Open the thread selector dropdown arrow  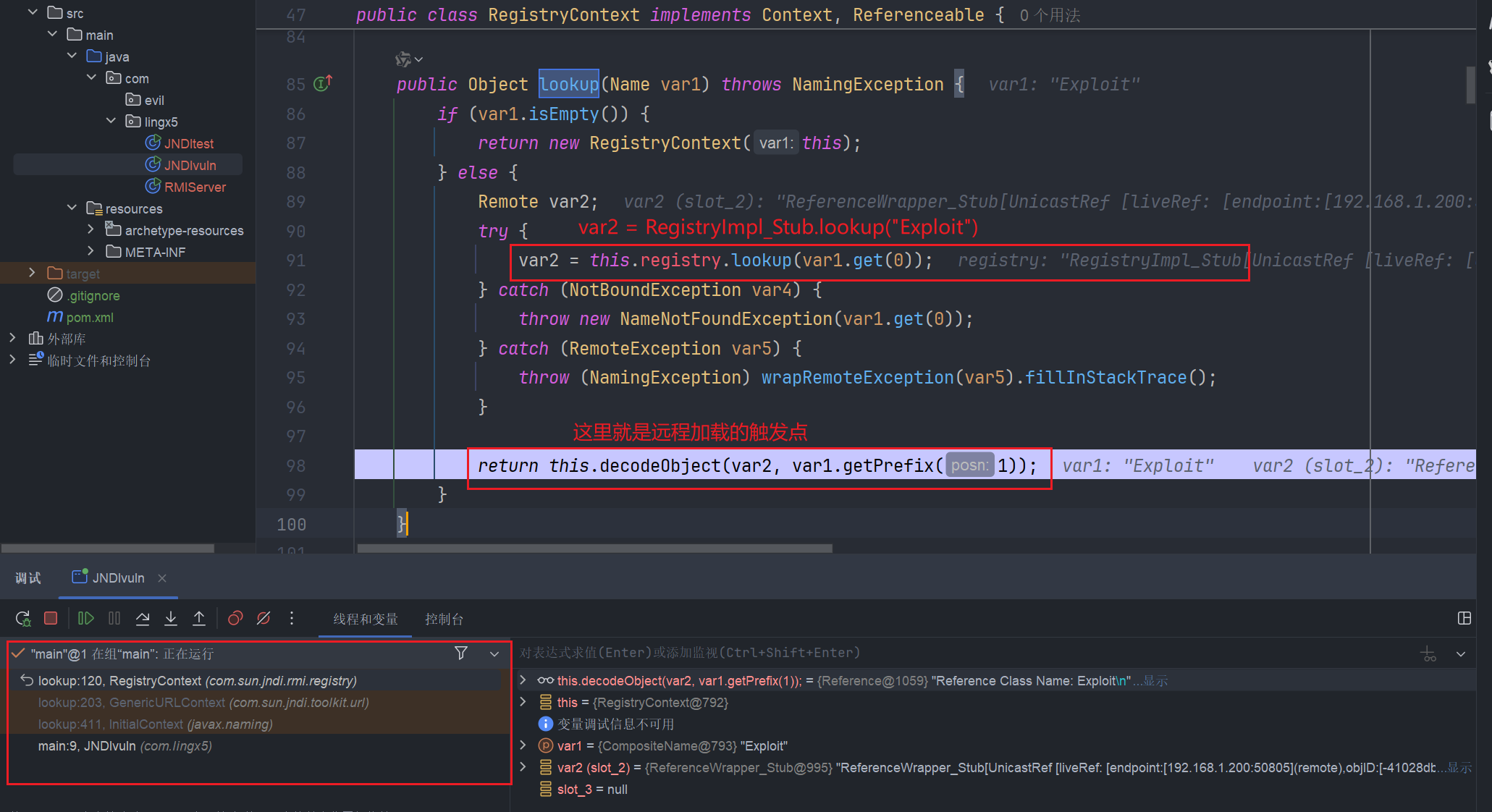click(x=494, y=654)
